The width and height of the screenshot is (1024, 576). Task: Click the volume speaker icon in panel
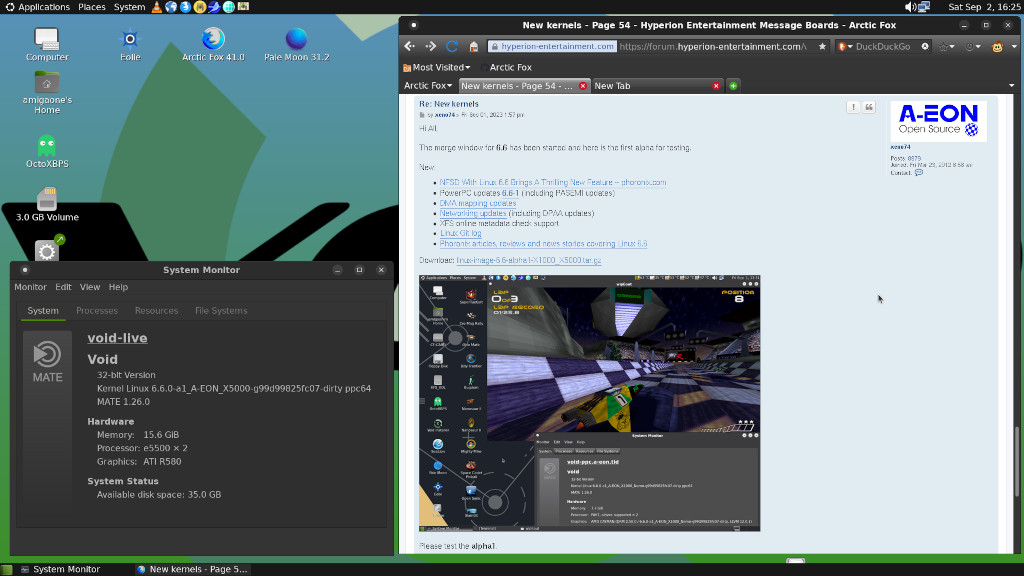coord(910,7)
